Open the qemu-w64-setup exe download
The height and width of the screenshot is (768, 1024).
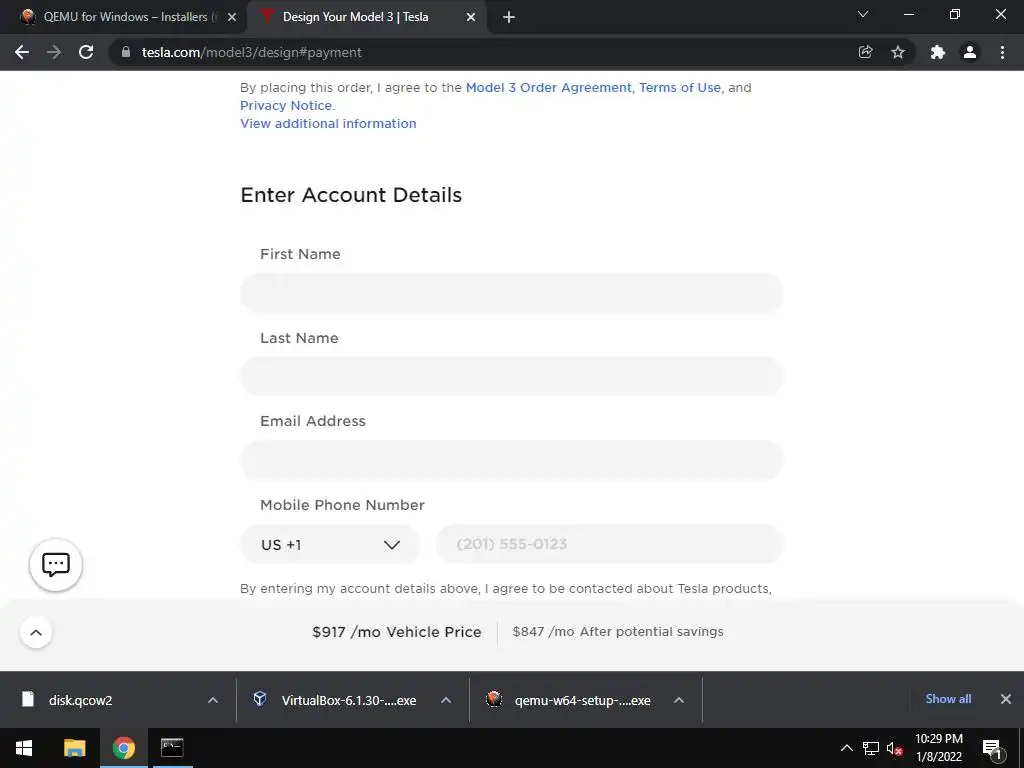pos(571,700)
